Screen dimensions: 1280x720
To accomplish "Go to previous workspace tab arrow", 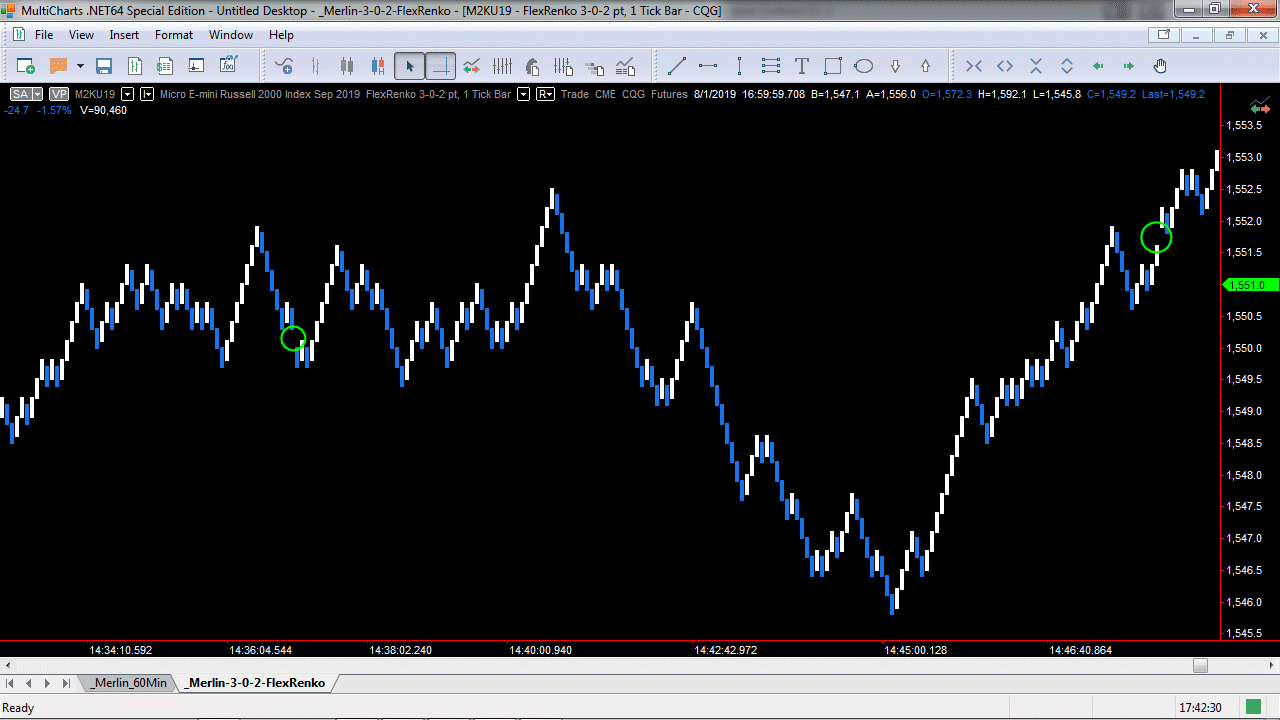I will 30,683.
